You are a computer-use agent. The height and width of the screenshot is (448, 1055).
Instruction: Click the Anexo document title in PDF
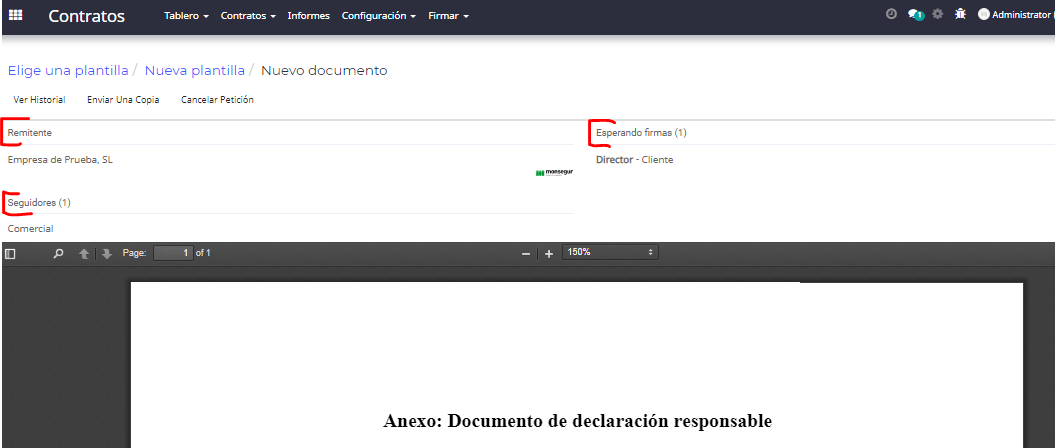(x=577, y=421)
